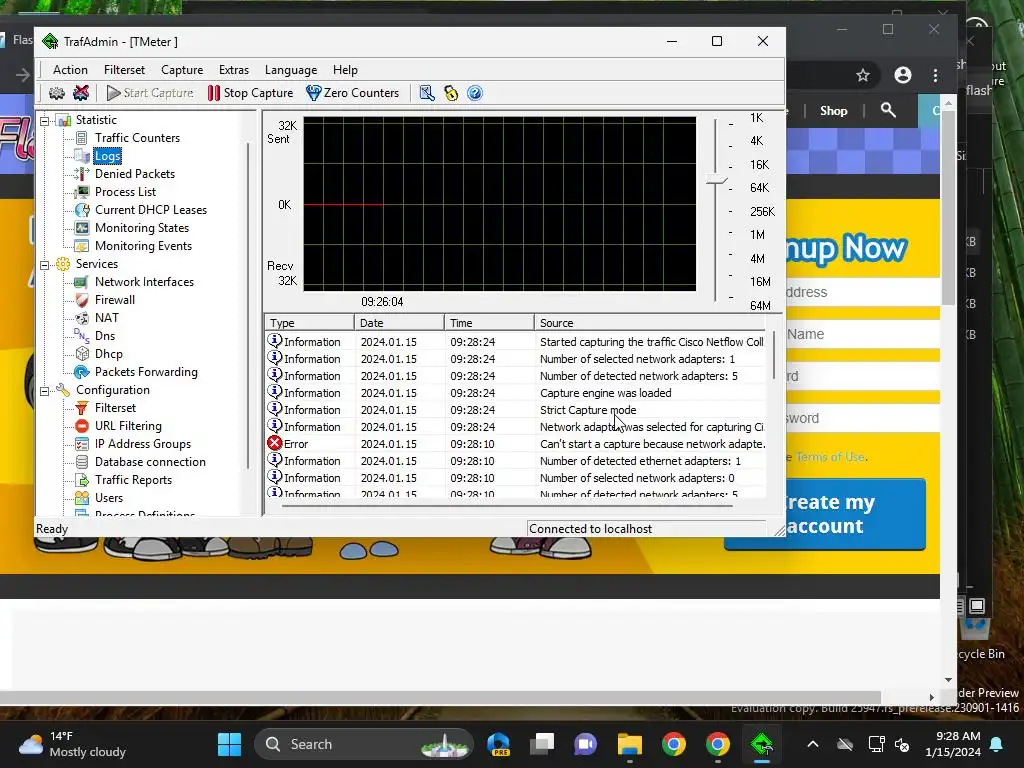This screenshot has height=768, width=1024.
Task: Open the Filterset menu
Action: coord(124,70)
